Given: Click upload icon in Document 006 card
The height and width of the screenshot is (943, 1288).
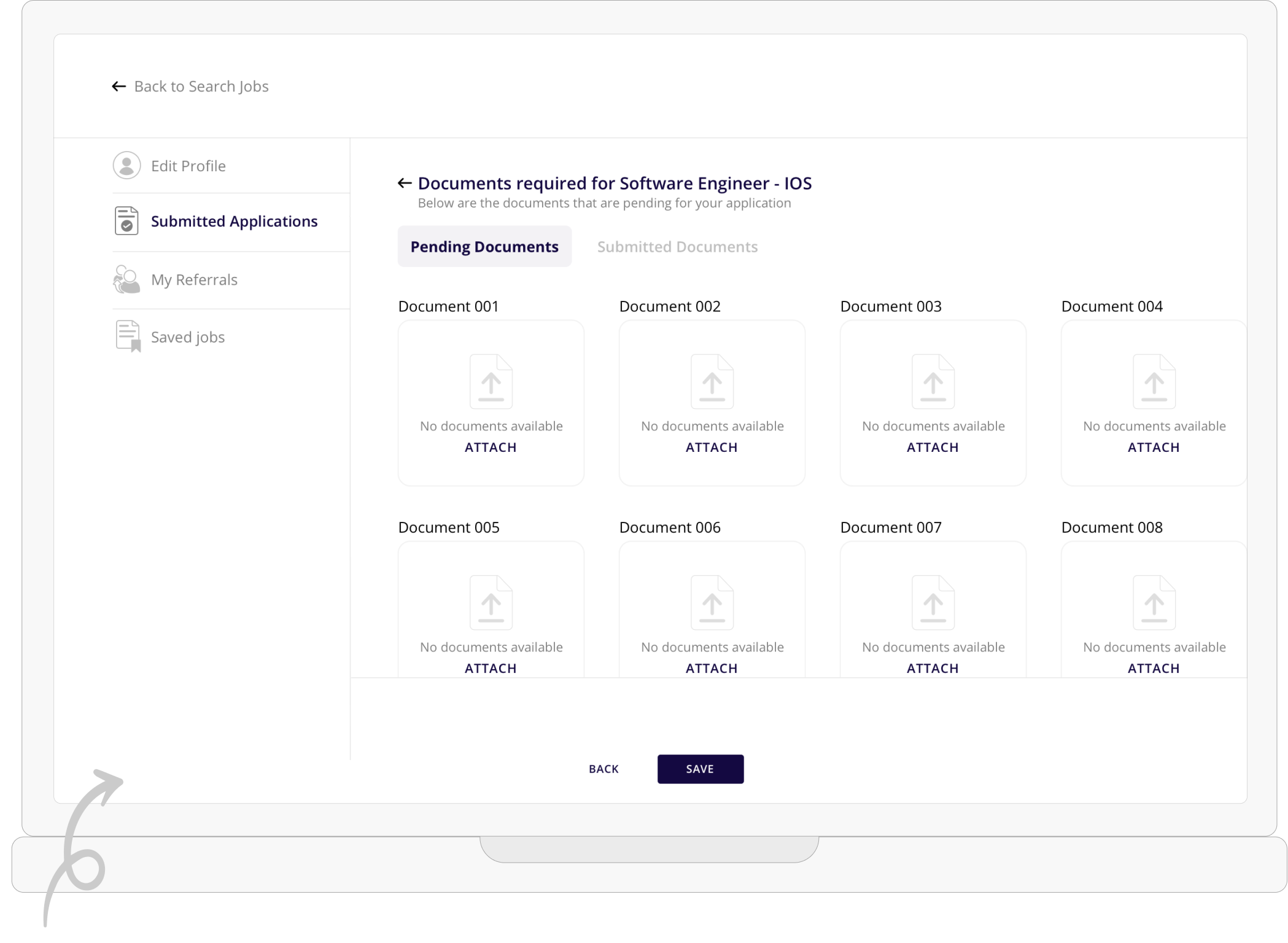Looking at the screenshot, I should 712,602.
